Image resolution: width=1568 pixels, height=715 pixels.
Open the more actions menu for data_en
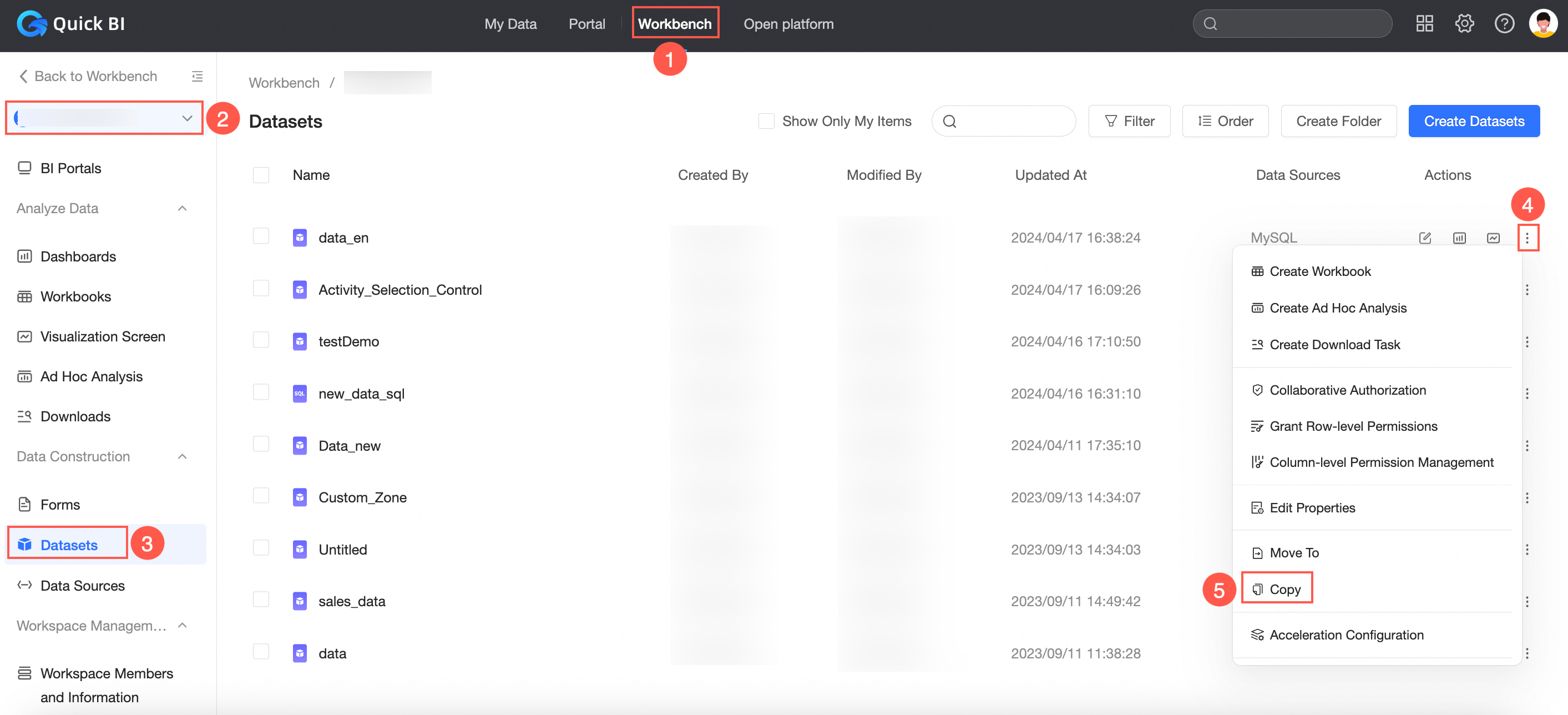(x=1526, y=238)
